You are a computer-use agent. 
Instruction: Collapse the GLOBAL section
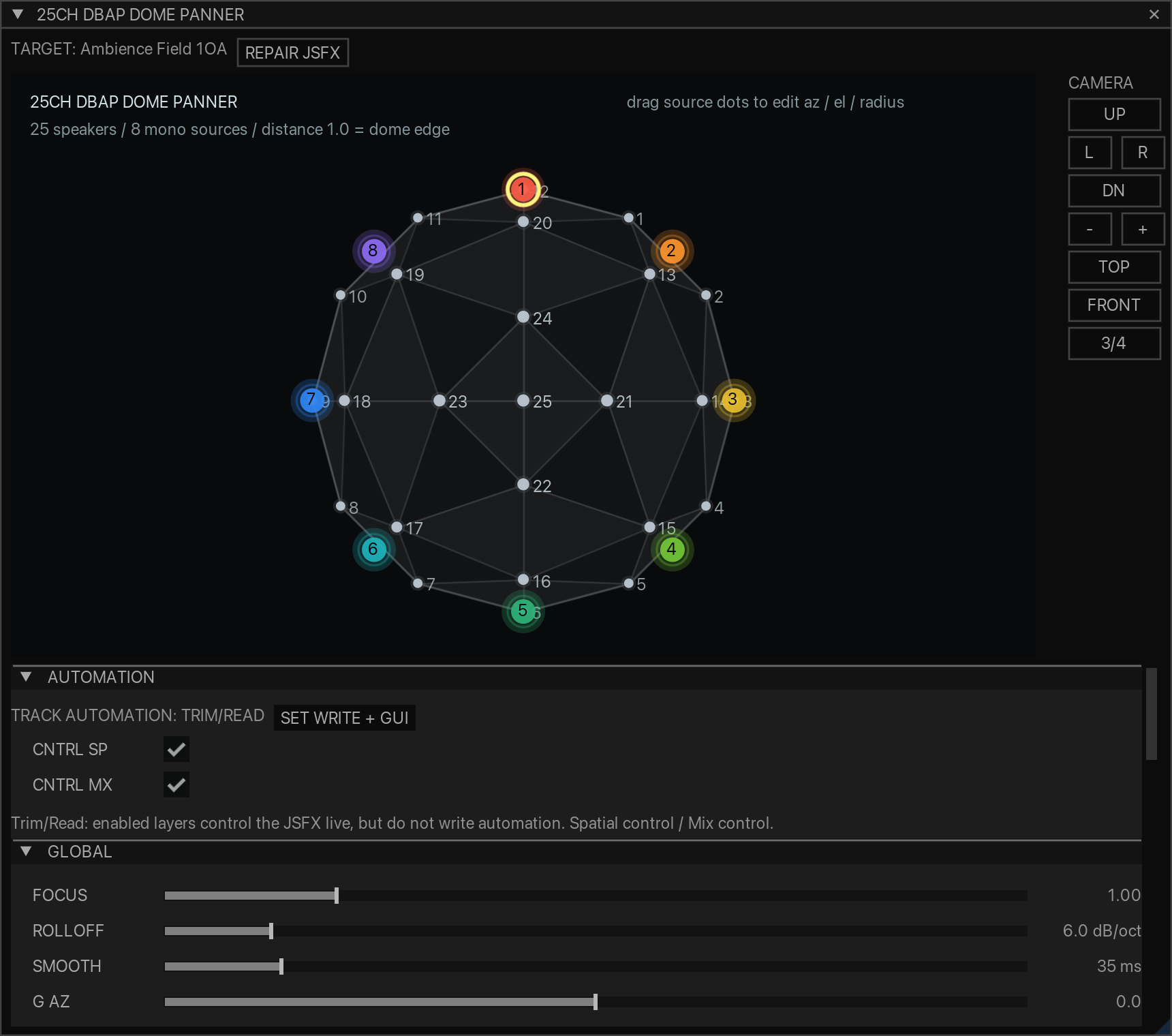[26, 851]
